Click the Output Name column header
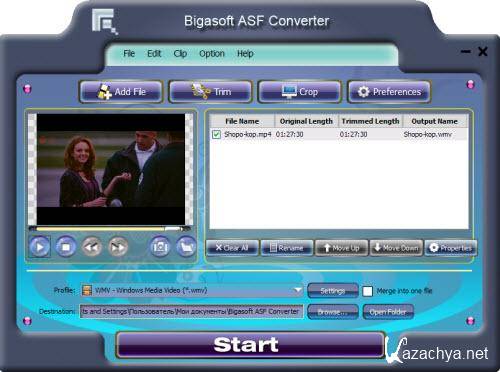 point(435,121)
